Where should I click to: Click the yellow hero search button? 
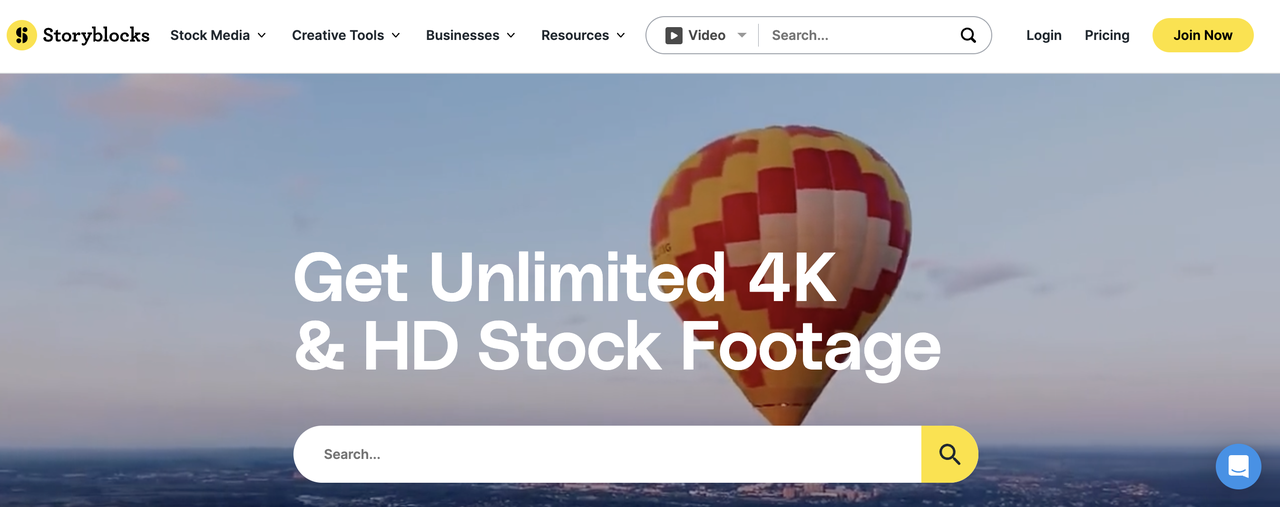point(949,454)
